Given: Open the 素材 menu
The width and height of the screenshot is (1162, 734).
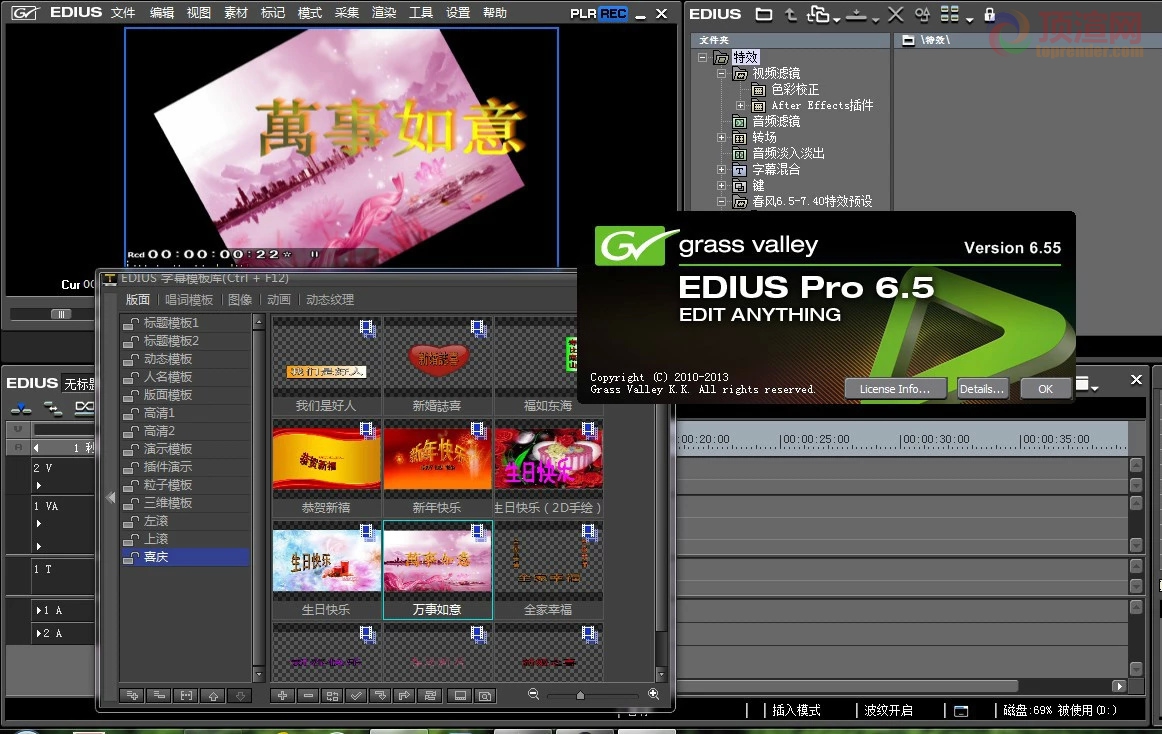Looking at the screenshot, I should tap(236, 13).
